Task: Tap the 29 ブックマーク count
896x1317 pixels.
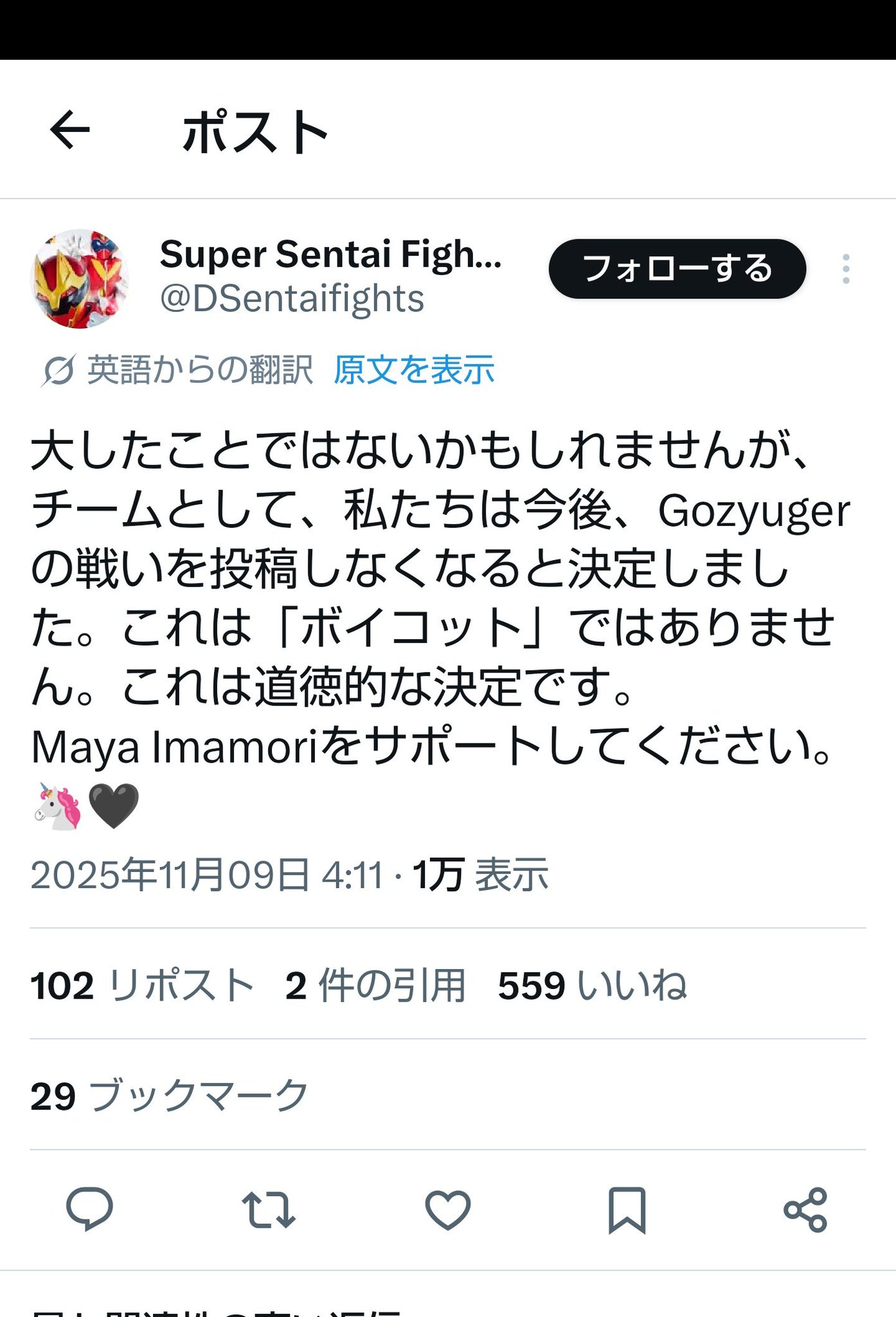Action: 169,1096
